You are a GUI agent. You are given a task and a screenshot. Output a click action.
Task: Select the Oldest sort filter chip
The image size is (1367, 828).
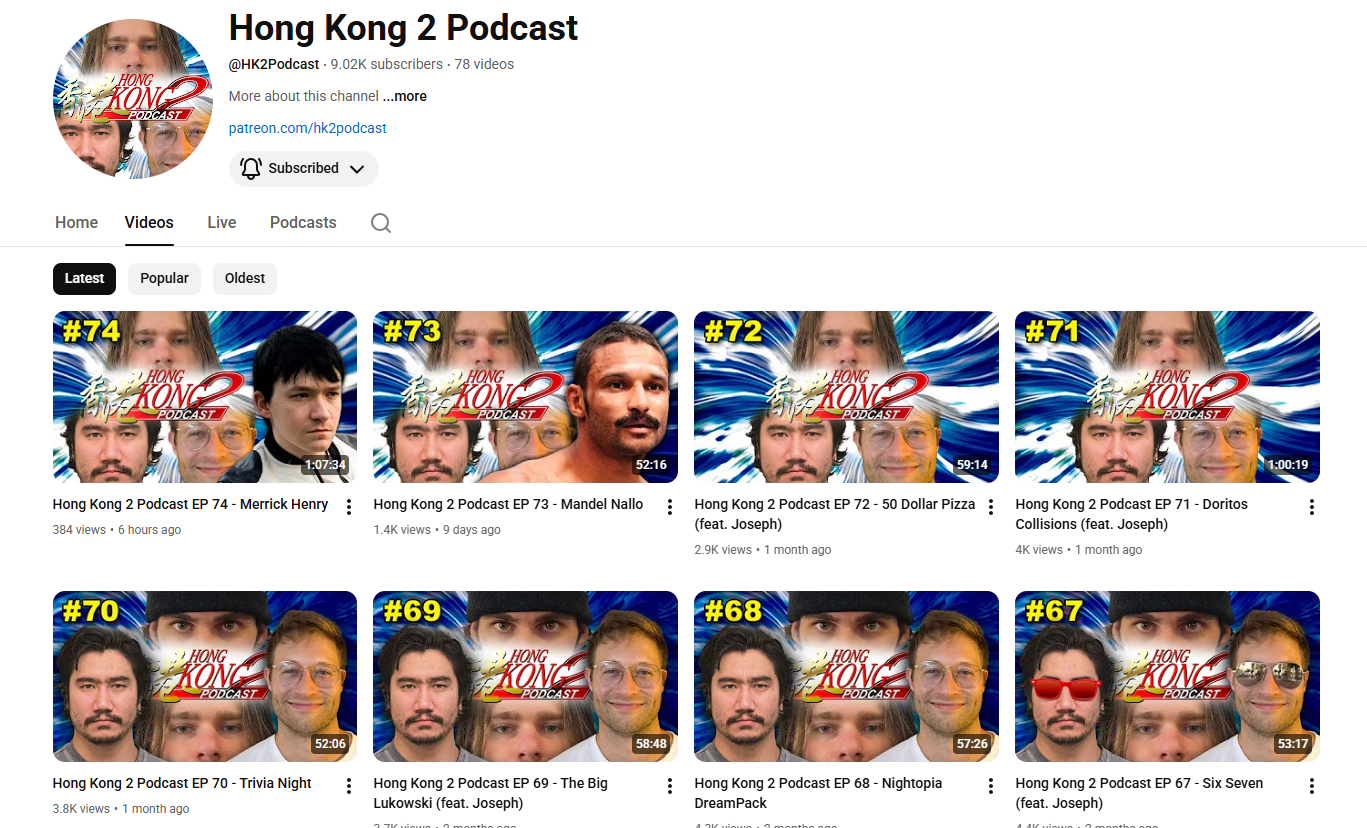(x=245, y=278)
